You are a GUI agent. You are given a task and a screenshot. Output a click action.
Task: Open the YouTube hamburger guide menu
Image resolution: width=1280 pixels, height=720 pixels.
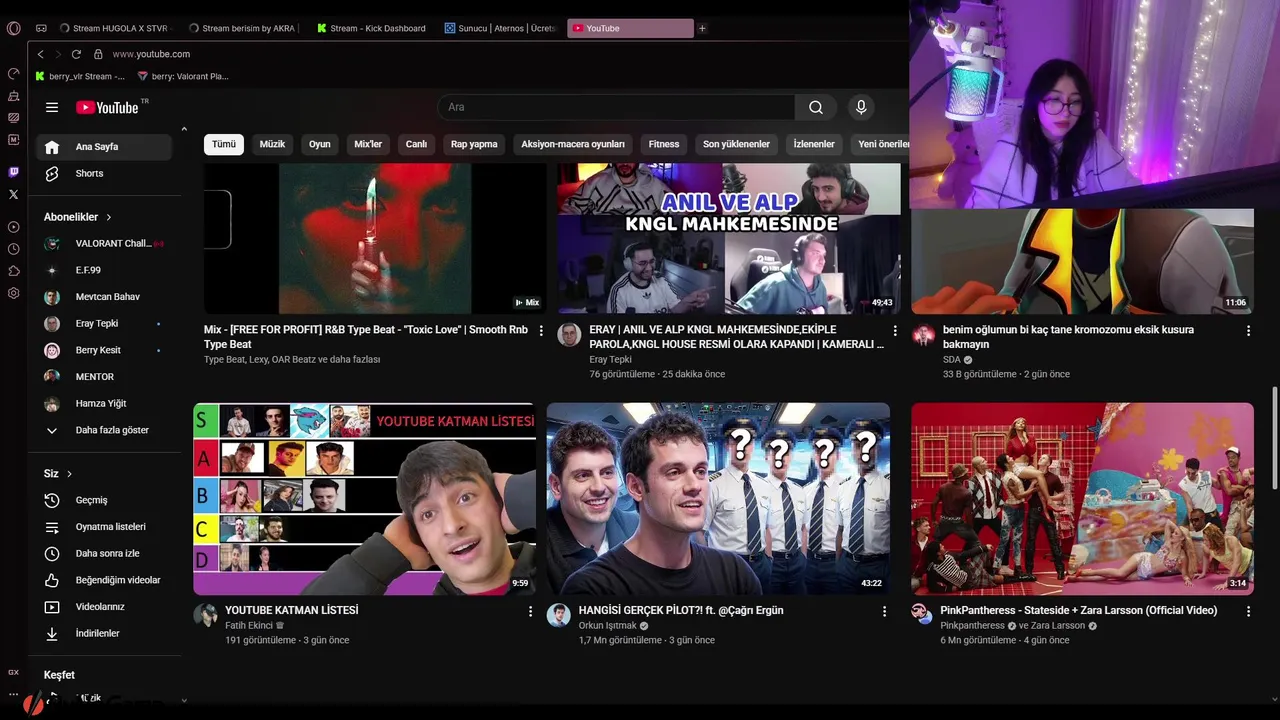[52, 107]
